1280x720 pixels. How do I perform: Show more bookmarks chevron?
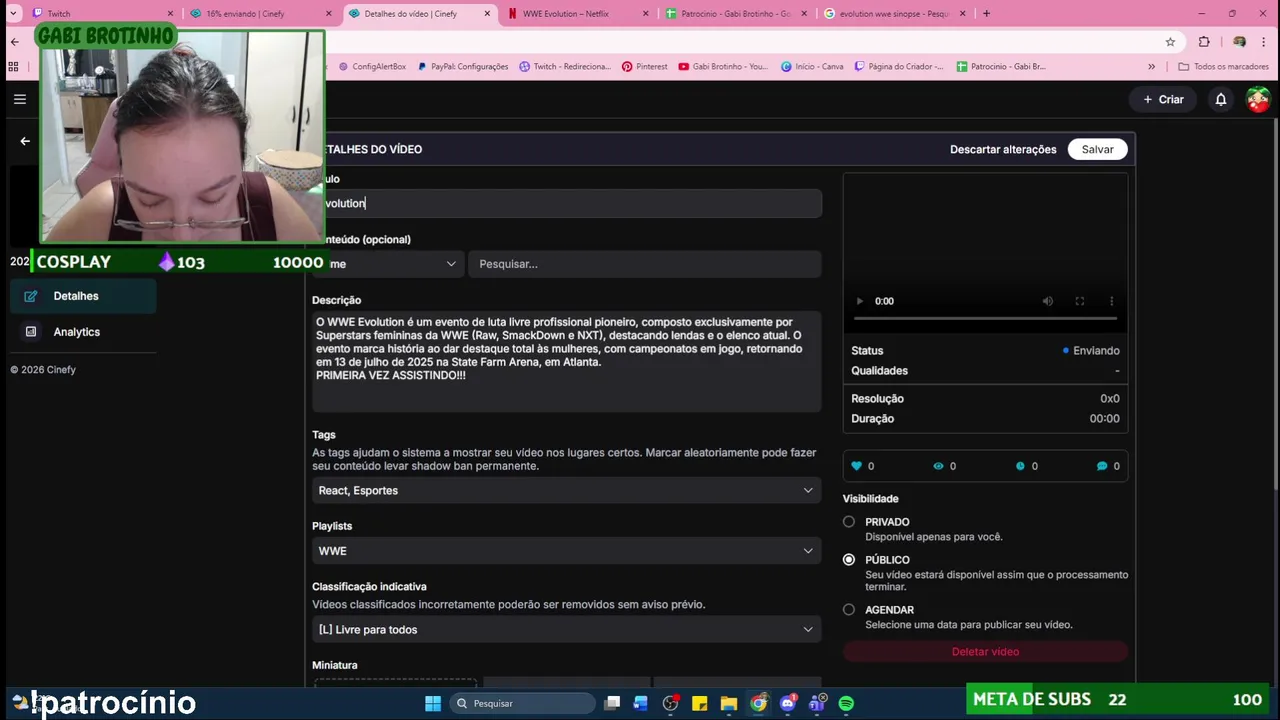(1151, 67)
